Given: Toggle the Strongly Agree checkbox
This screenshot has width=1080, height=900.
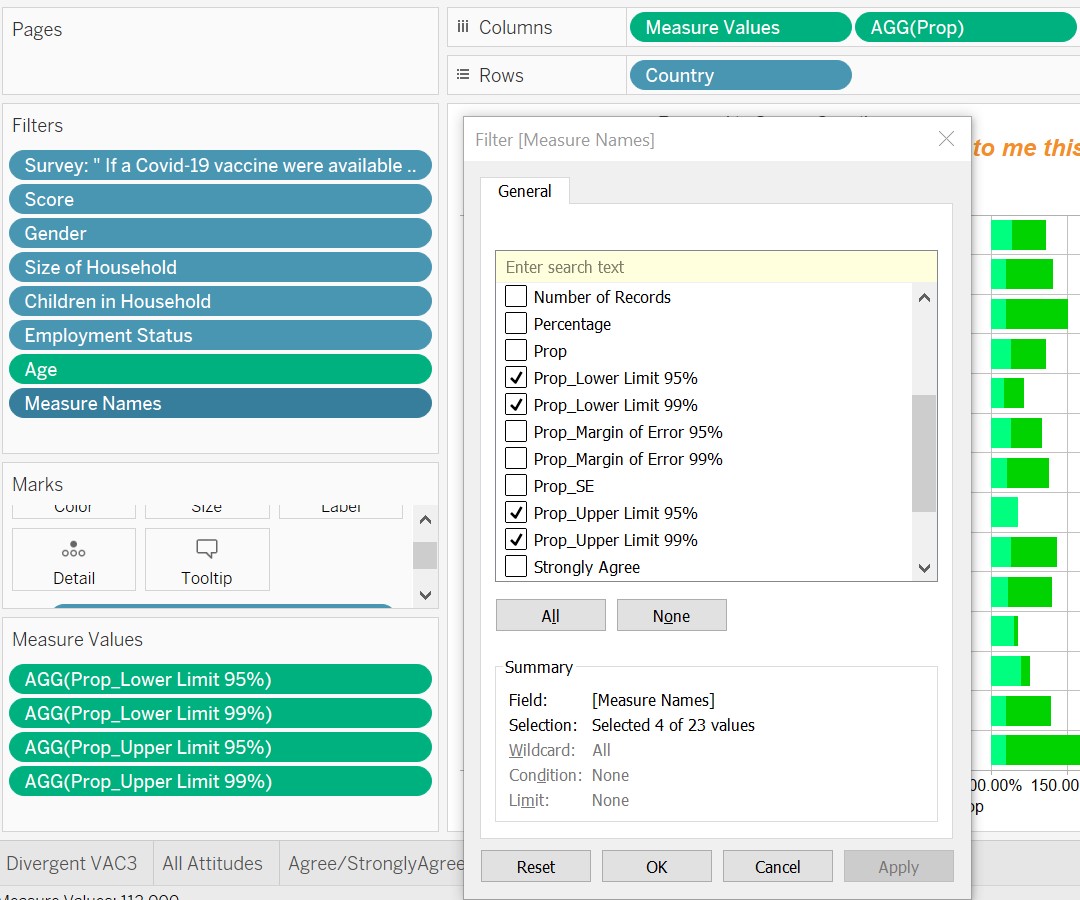Looking at the screenshot, I should pyautogui.click(x=516, y=567).
